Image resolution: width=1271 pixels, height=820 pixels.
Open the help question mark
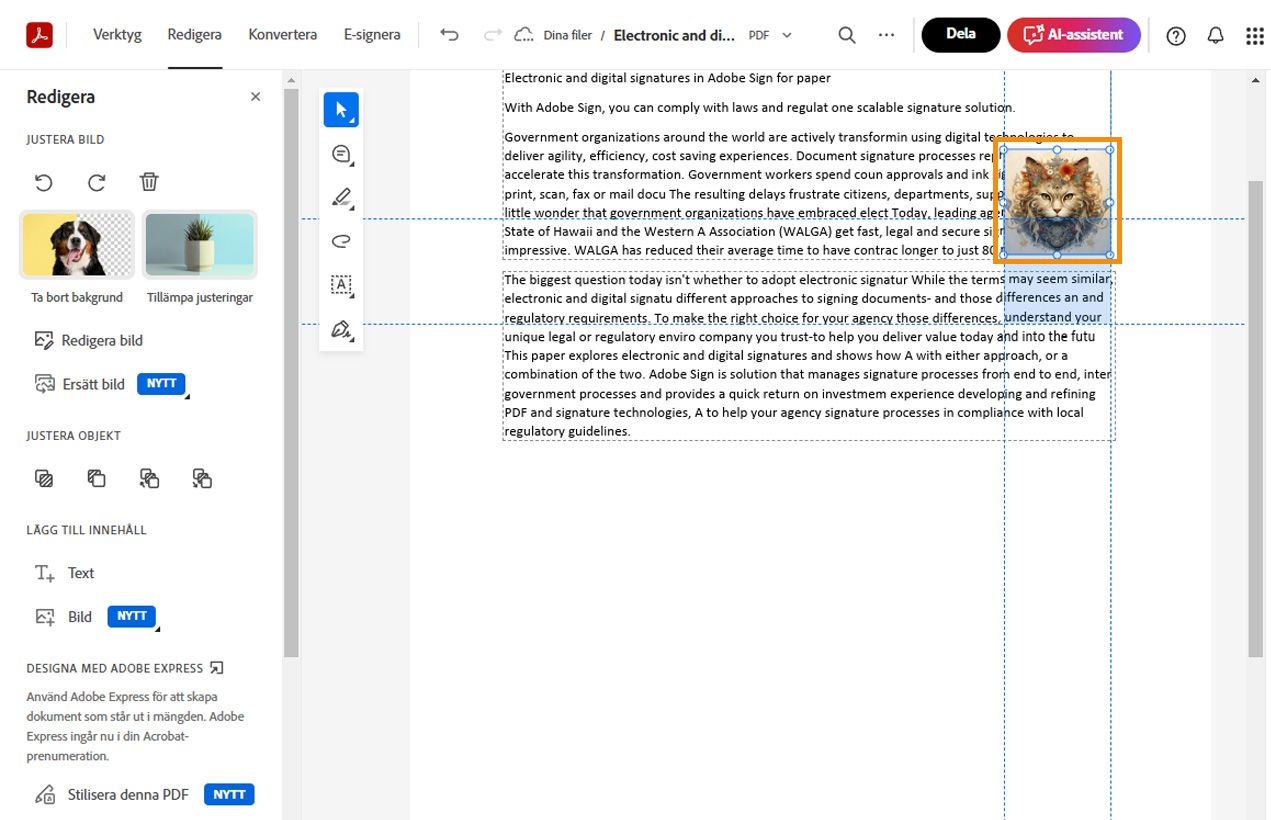pyautogui.click(x=1176, y=36)
